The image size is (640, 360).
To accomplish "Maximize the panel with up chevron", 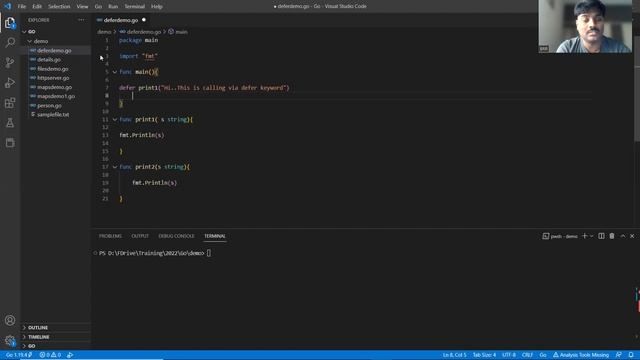I will pyautogui.click(x=623, y=236).
